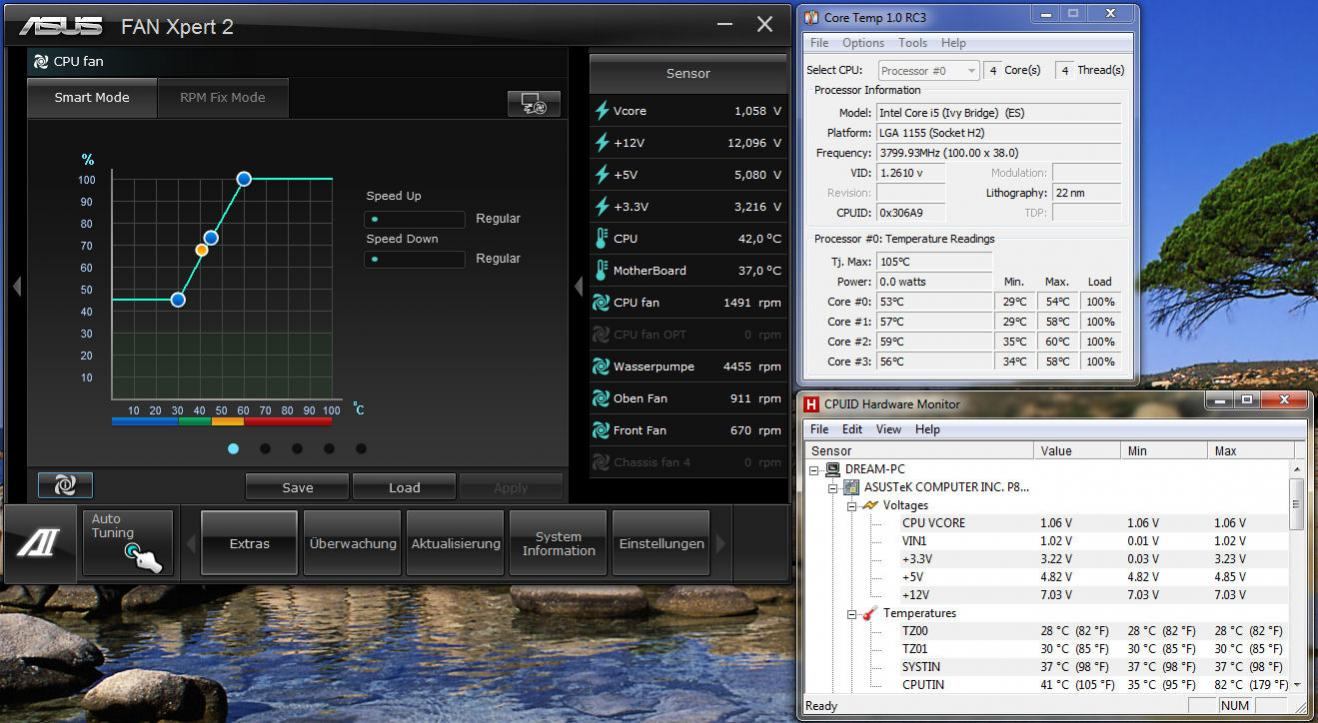Click the CPU fan sensor icon
The height and width of the screenshot is (723, 1318).
[601, 302]
